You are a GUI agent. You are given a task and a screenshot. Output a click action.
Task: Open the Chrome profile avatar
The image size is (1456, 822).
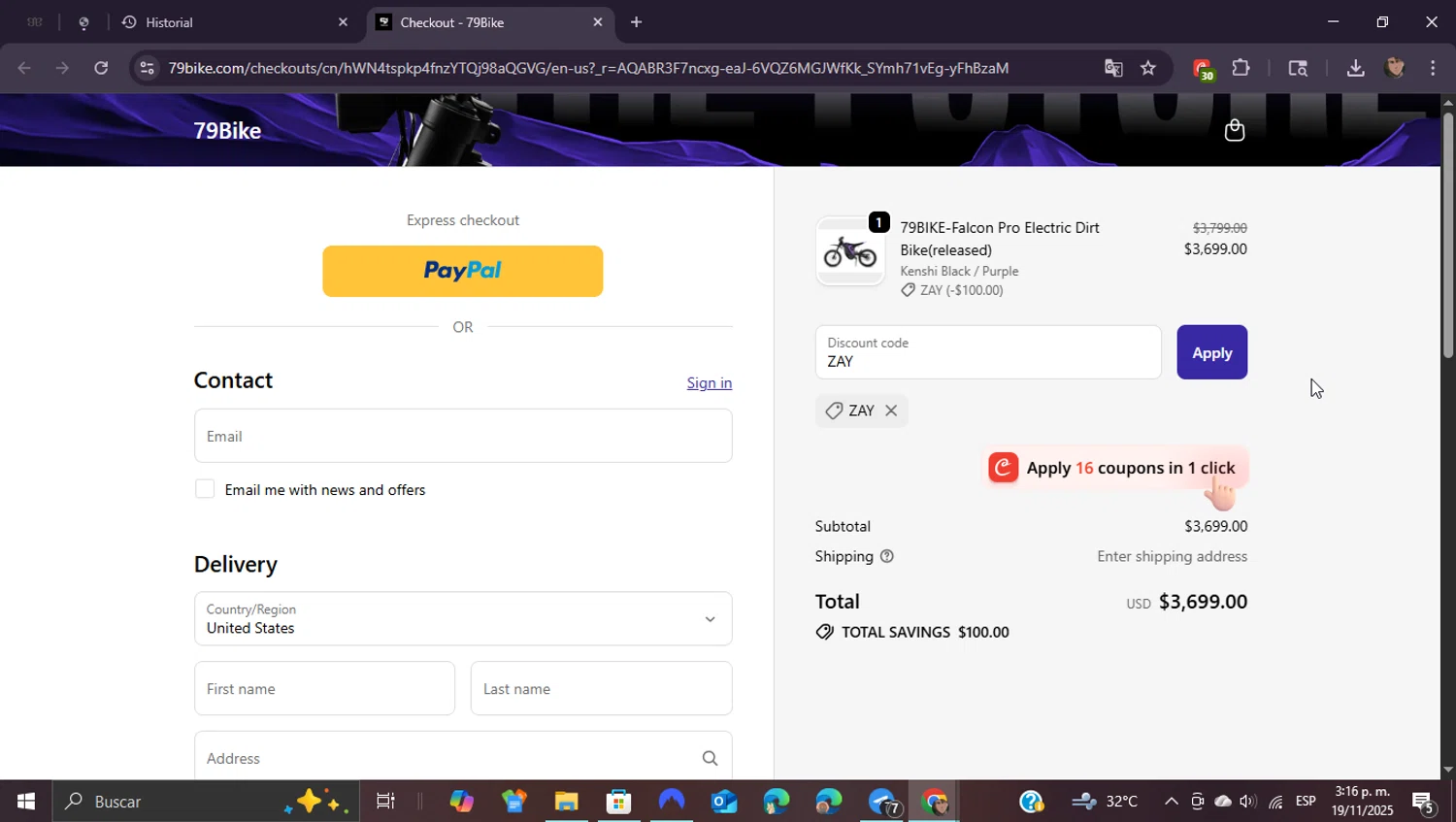click(x=1395, y=68)
